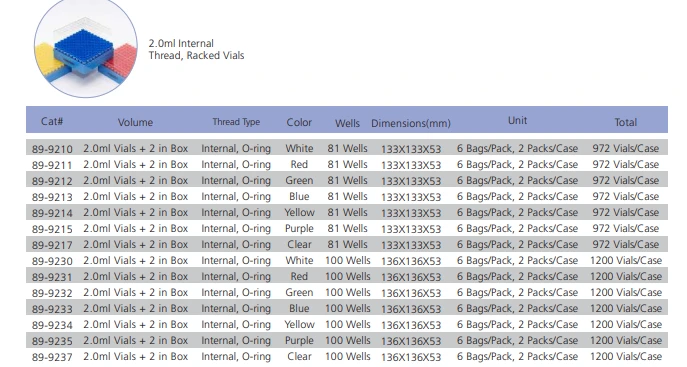The width and height of the screenshot is (687, 367).
Task: Click the Blue color cell in row 89-9233
Action: click(x=299, y=308)
